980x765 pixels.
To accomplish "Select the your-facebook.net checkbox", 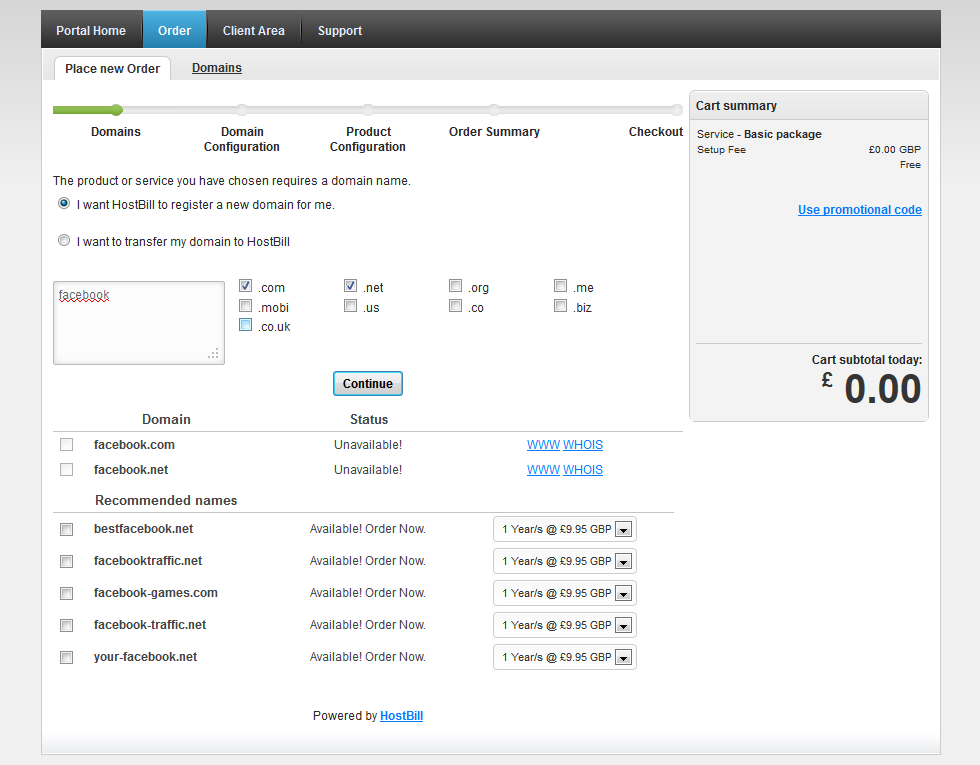I will 66,658.
